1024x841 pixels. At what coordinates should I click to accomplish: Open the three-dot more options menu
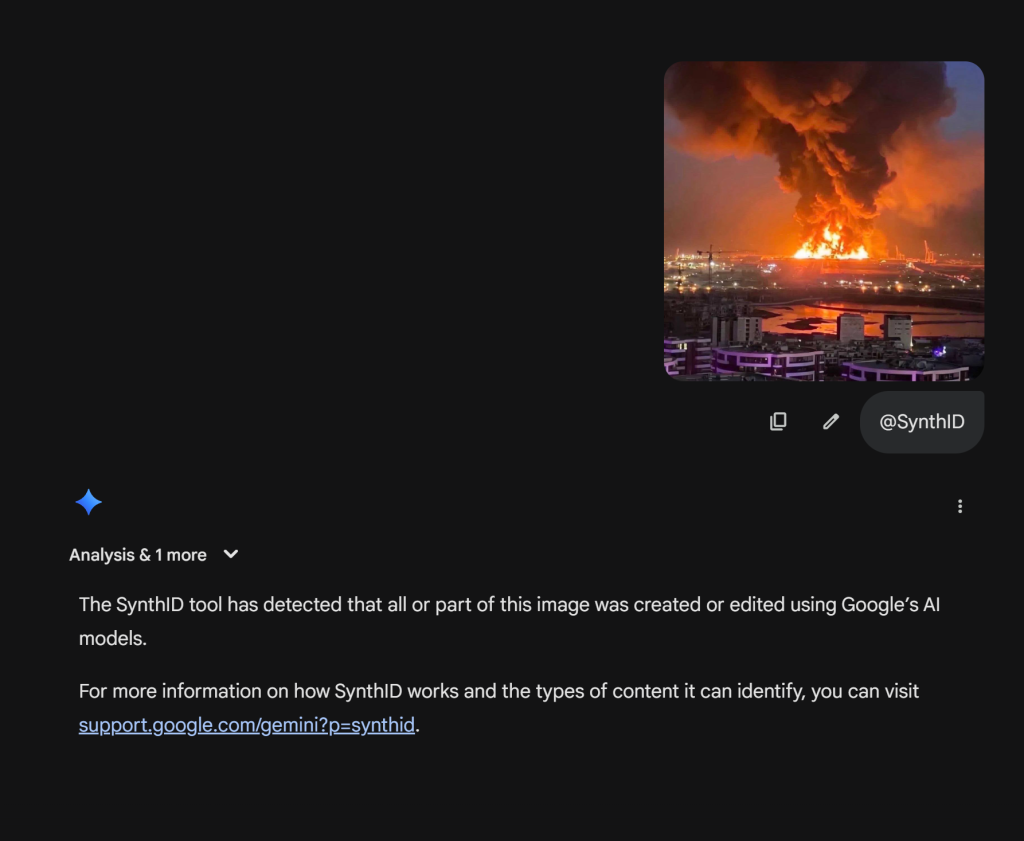click(960, 506)
